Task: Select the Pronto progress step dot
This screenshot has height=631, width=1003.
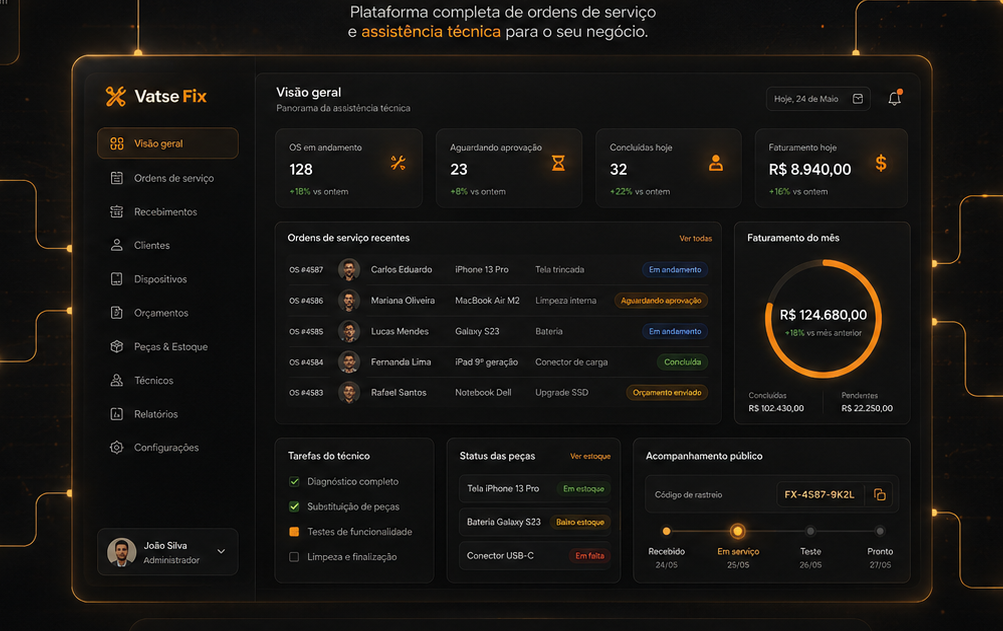Action: click(880, 531)
